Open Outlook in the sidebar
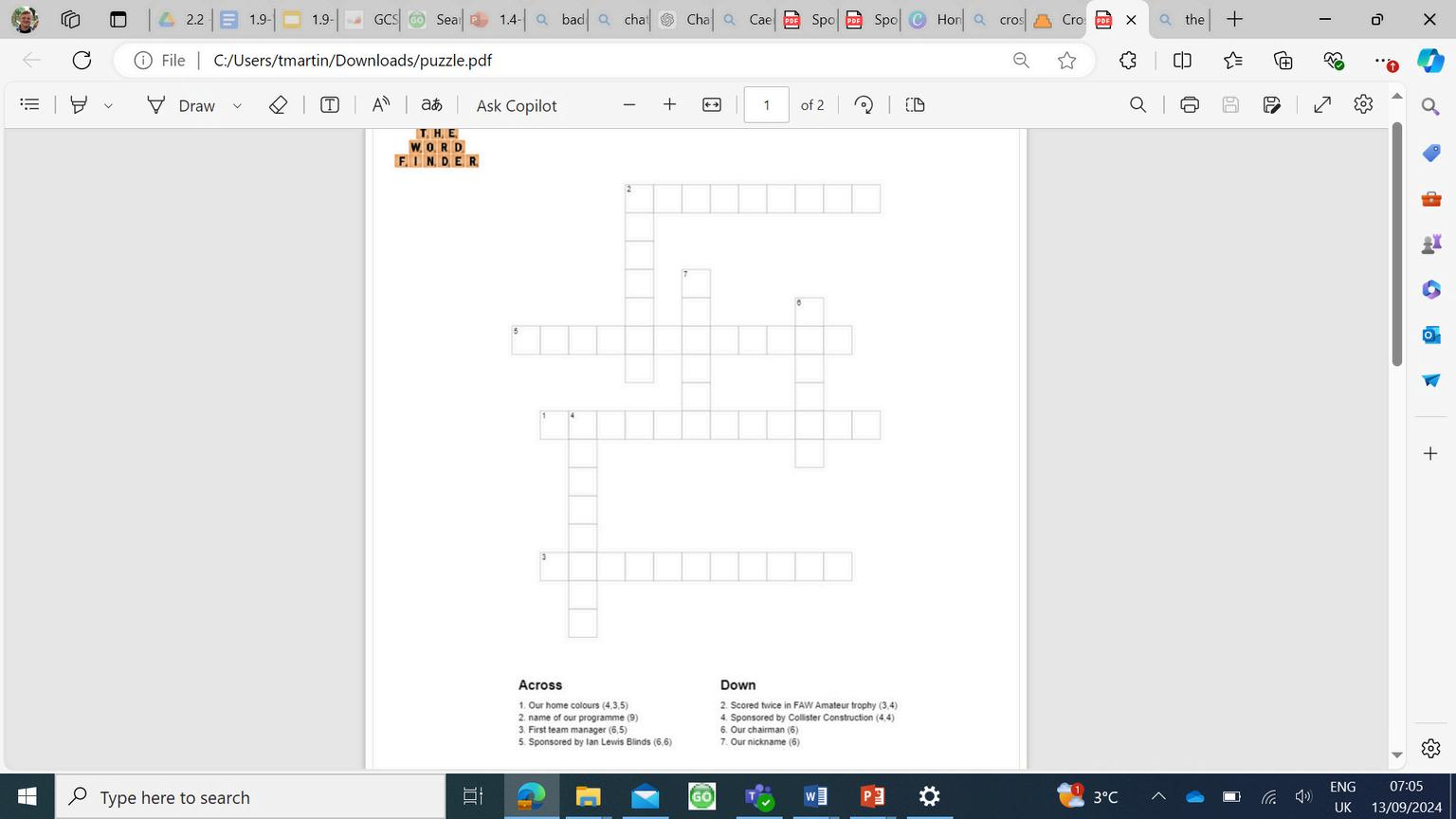Viewport: 1456px width, 819px height. tap(1431, 335)
